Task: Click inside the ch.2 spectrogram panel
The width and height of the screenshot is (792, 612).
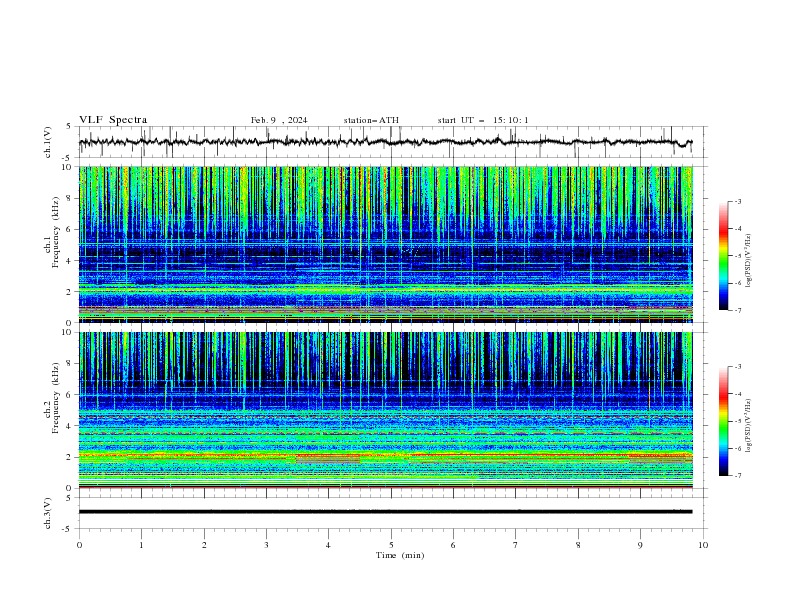Action: [x=386, y=410]
